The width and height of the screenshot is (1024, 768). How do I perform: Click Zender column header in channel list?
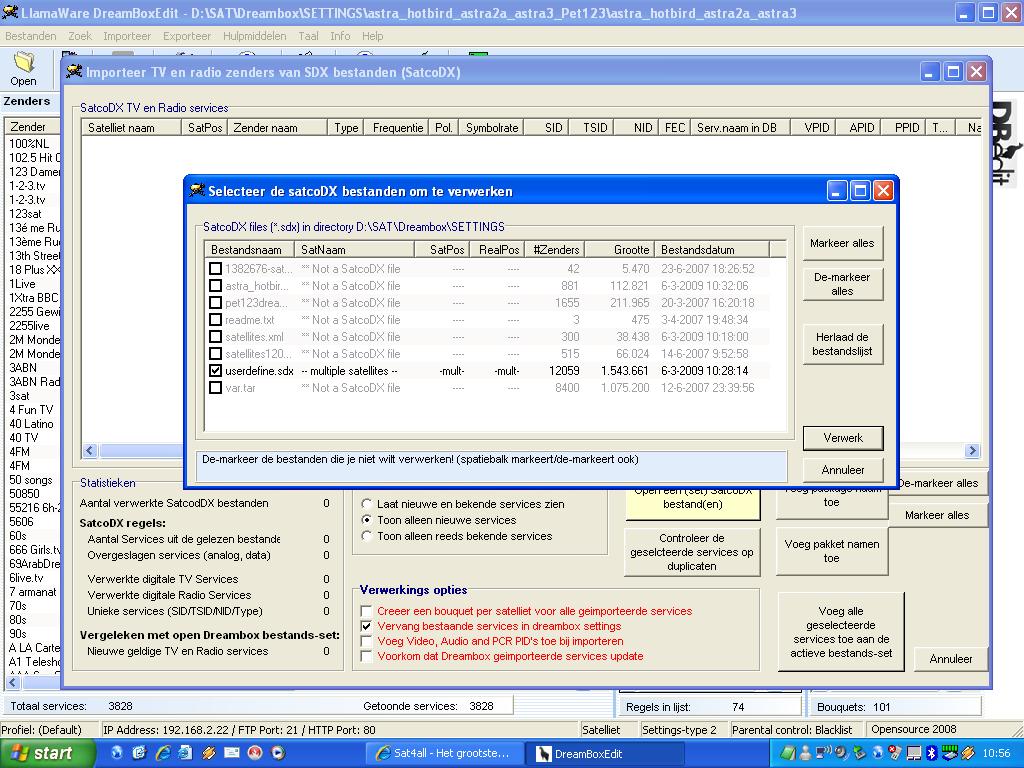pyautogui.click(x=32, y=127)
